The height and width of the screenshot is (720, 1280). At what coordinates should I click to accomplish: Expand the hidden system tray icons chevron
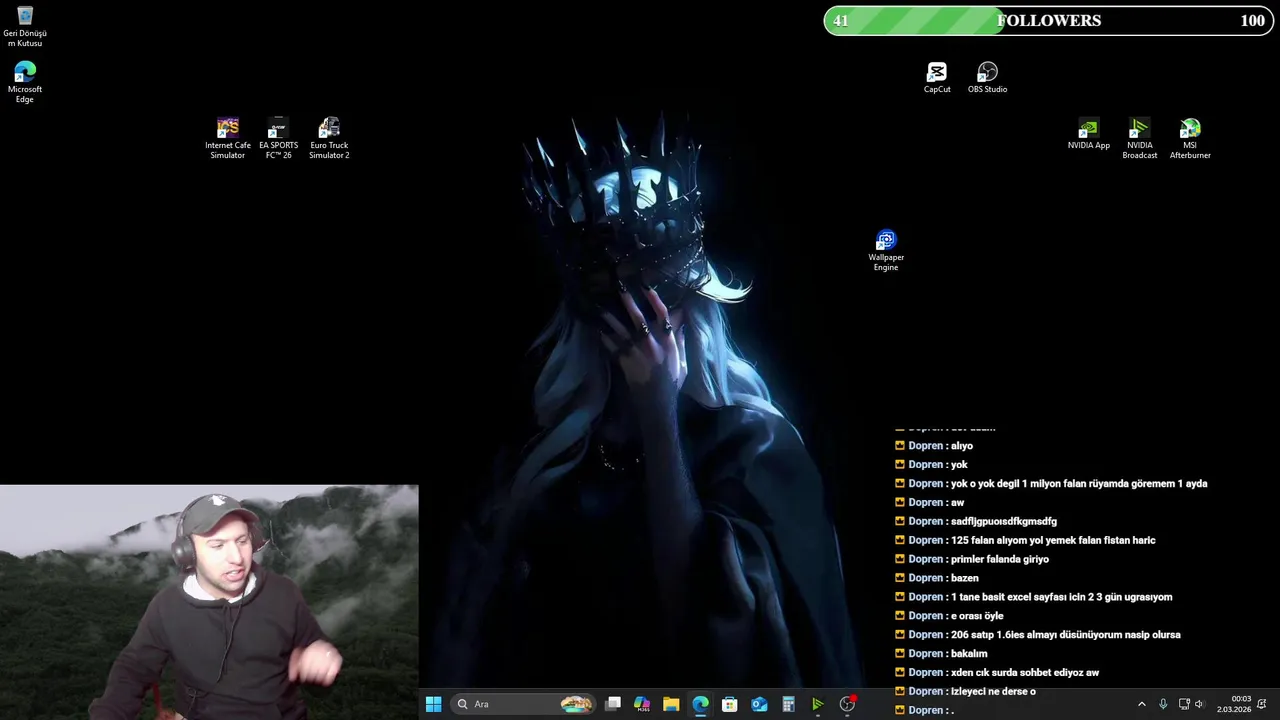click(1141, 704)
